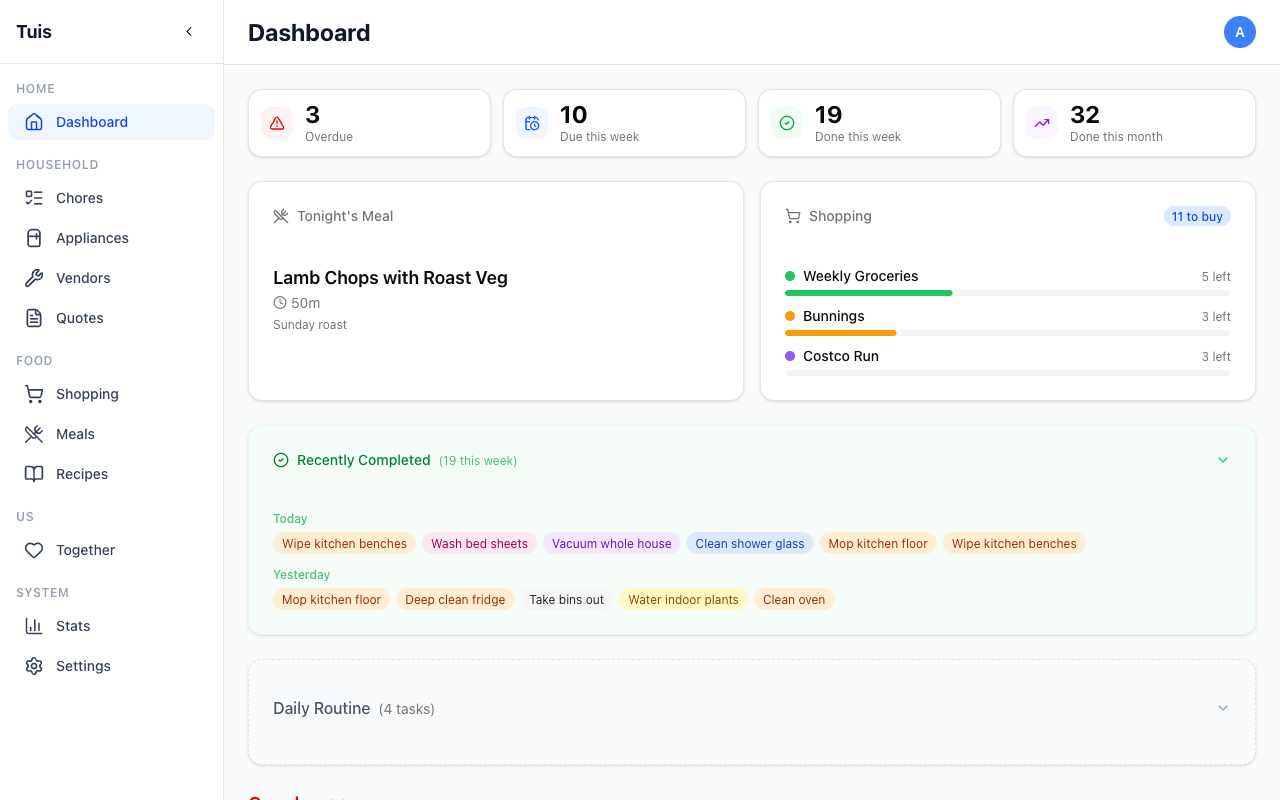Select the Vendors wrench icon

34,277
